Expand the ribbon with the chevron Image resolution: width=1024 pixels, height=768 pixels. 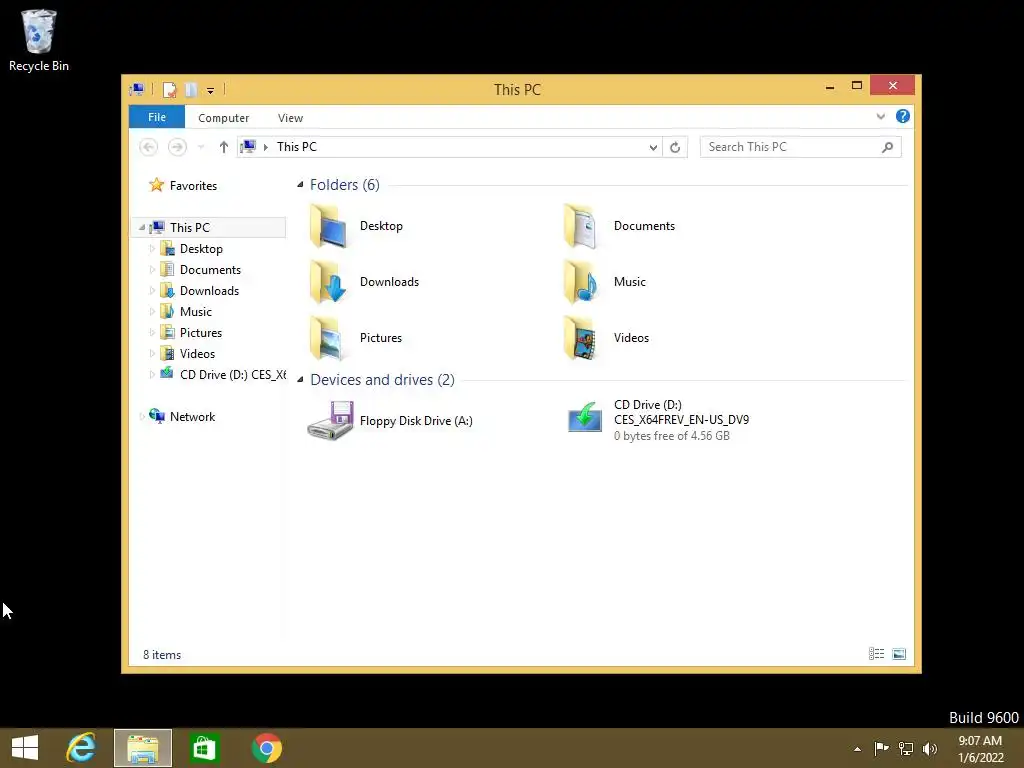(880, 116)
